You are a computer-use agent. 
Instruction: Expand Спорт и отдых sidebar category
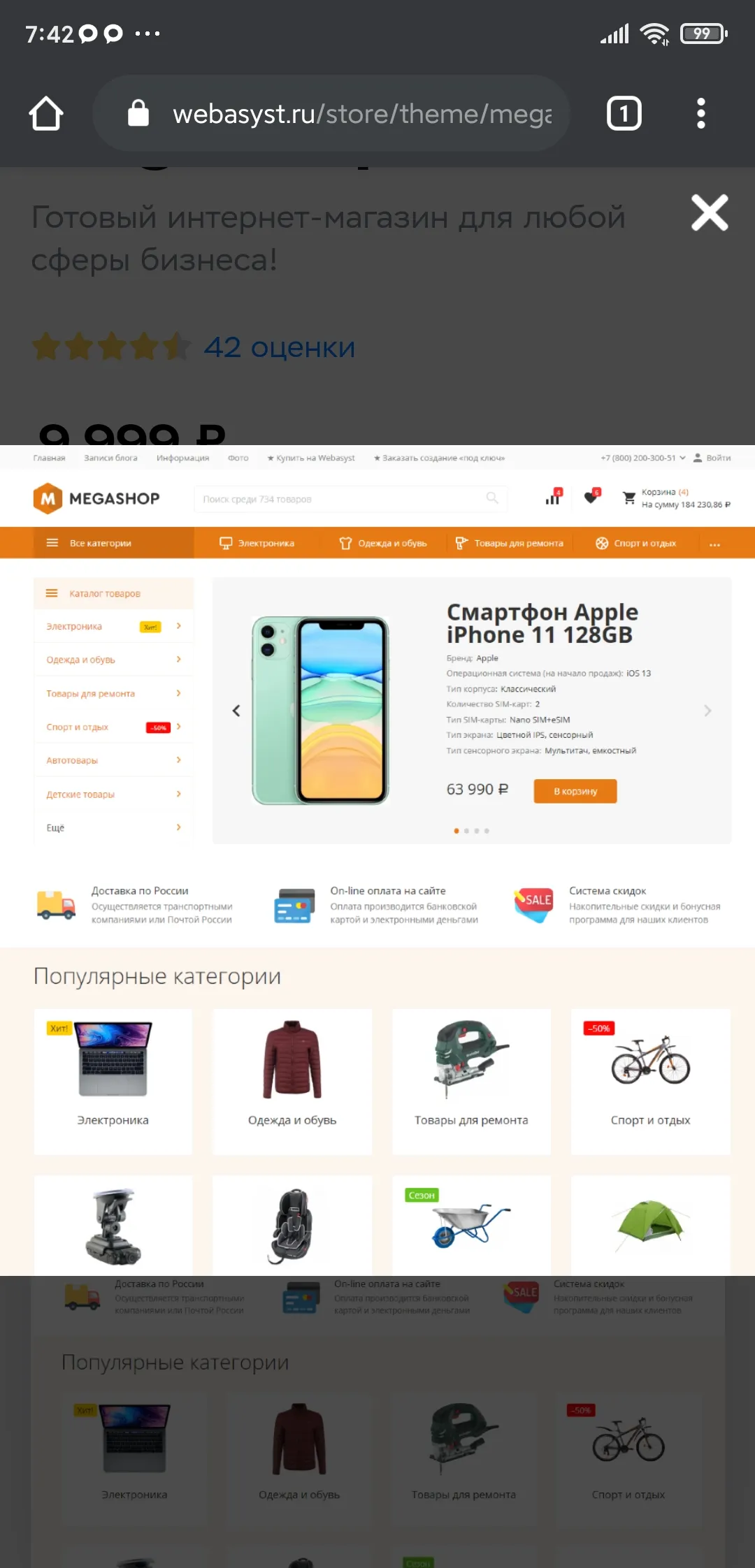click(113, 727)
